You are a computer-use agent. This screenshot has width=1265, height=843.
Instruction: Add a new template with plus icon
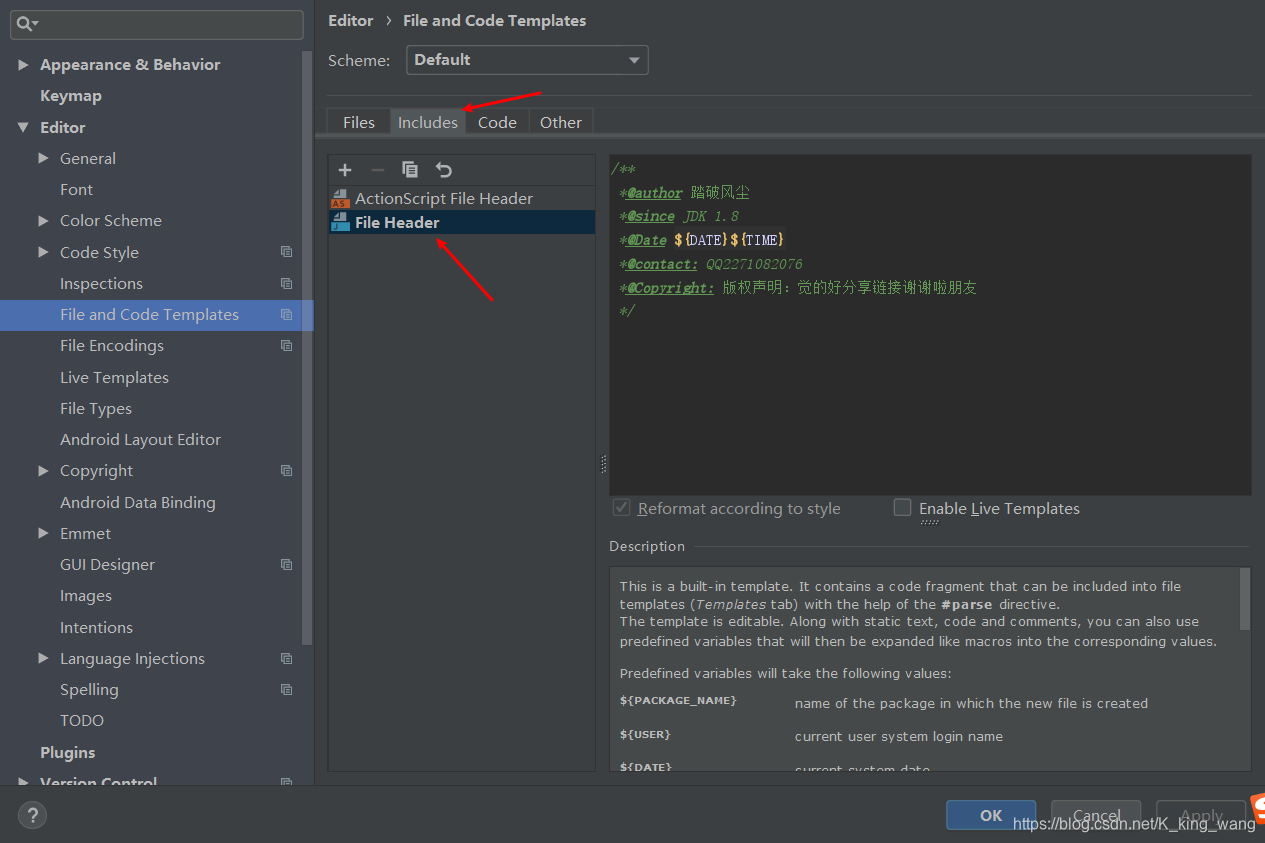click(345, 170)
